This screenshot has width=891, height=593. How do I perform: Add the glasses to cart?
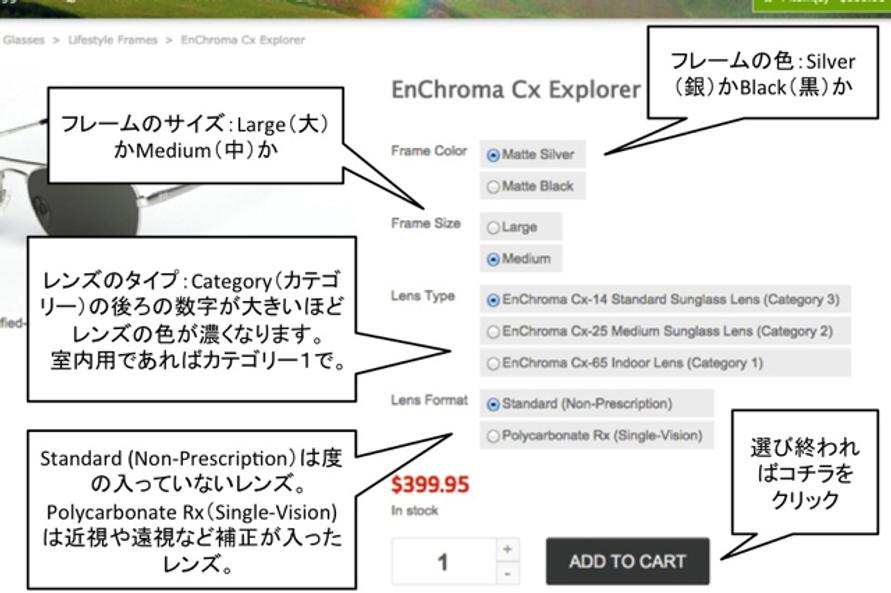pos(627,561)
